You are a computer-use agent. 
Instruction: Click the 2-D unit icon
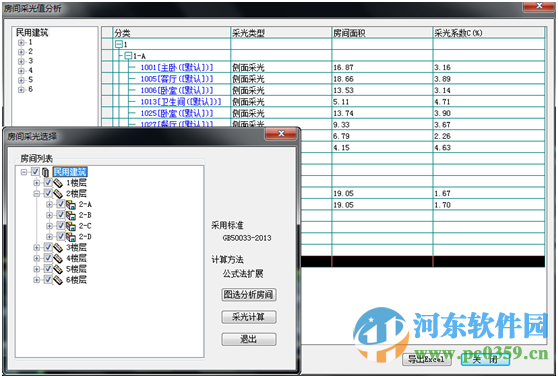coord(71,237)
